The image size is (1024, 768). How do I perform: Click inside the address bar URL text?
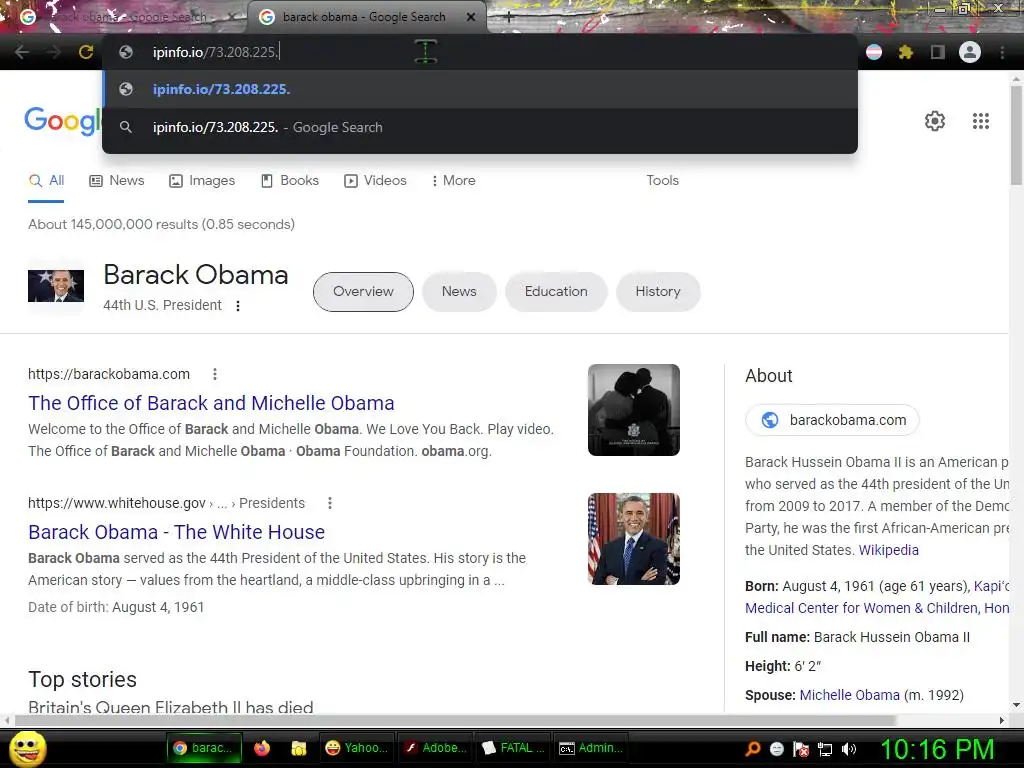(216, 52)
